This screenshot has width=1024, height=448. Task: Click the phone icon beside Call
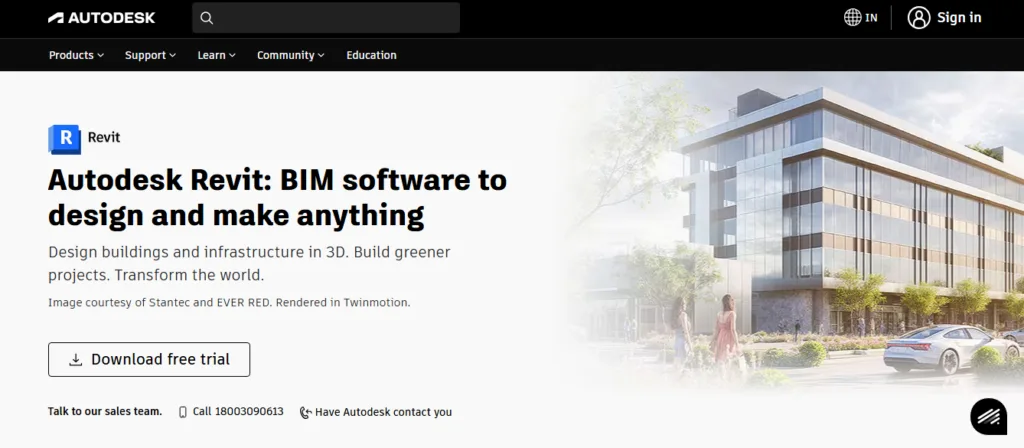click(x=183, y=411)
